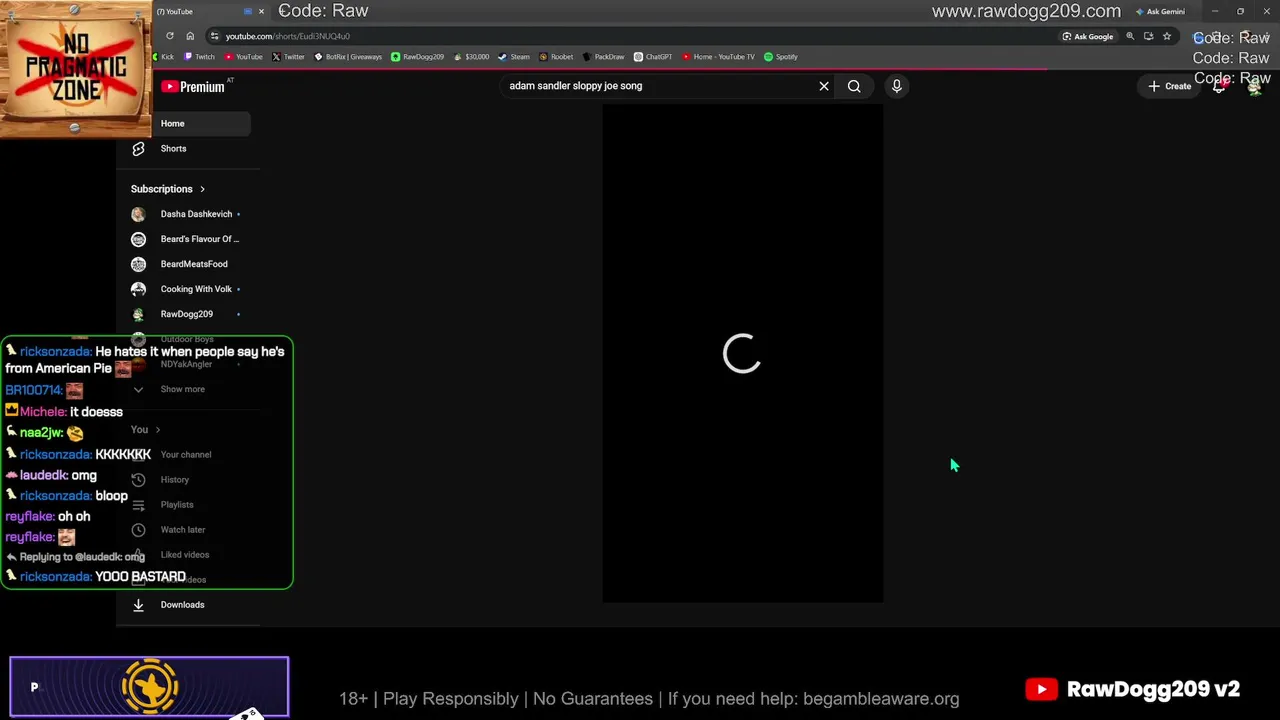1280x720 pixels.
Task: Open the YouTube bookmark in bookmarks bar
Action: (x=243, y=57)
